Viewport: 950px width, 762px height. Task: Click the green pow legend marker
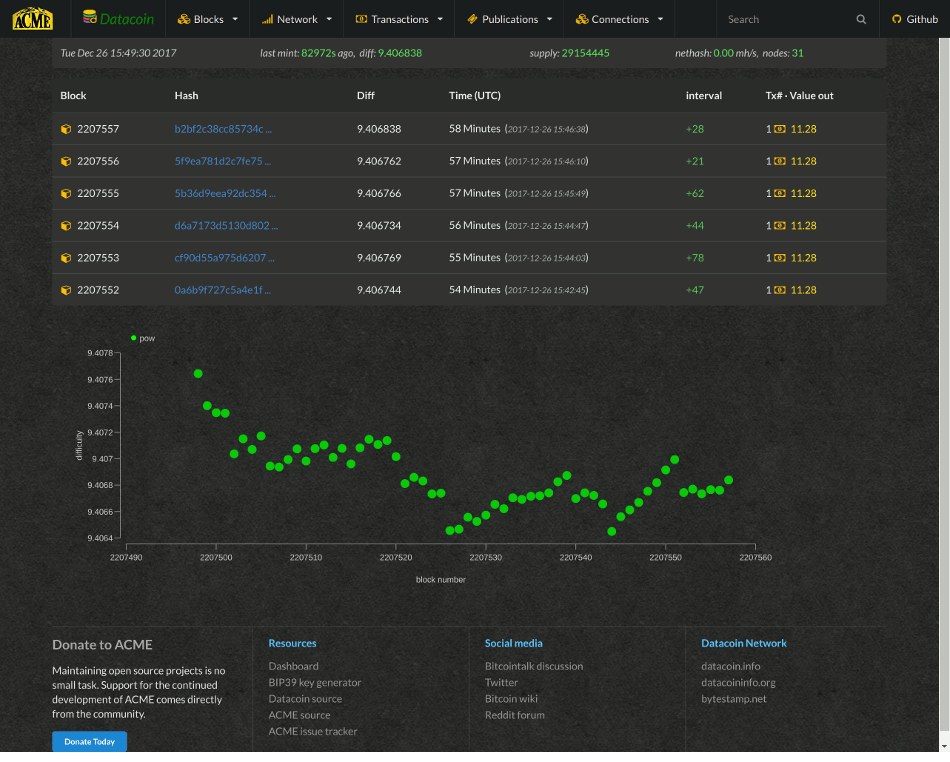click(x=133, y=338)
